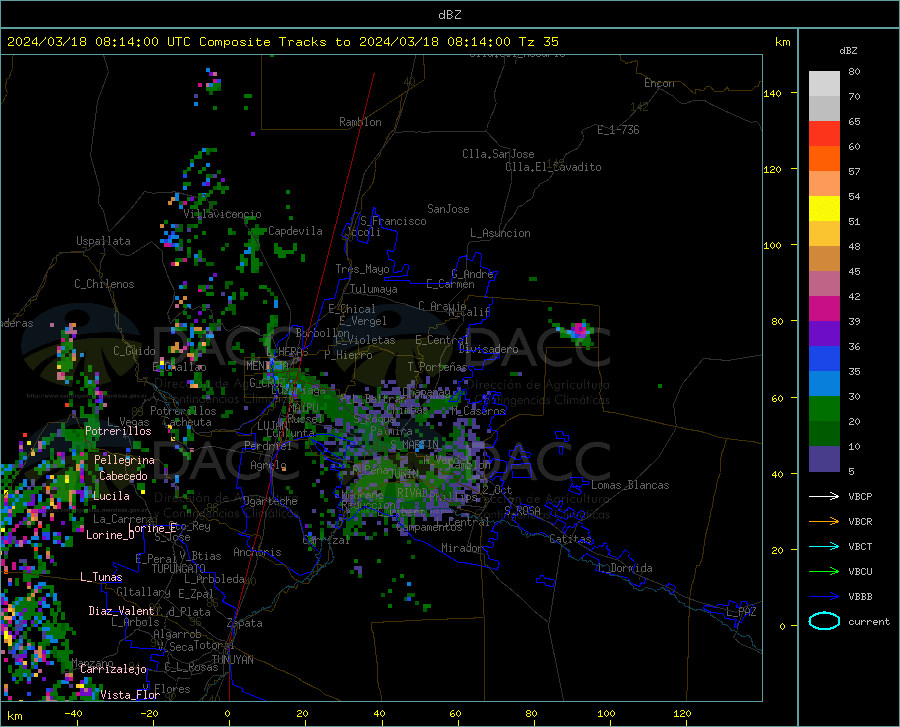Click the Encon place label
The width and height of the screenshot is (900, 727).
click(659, 83)
